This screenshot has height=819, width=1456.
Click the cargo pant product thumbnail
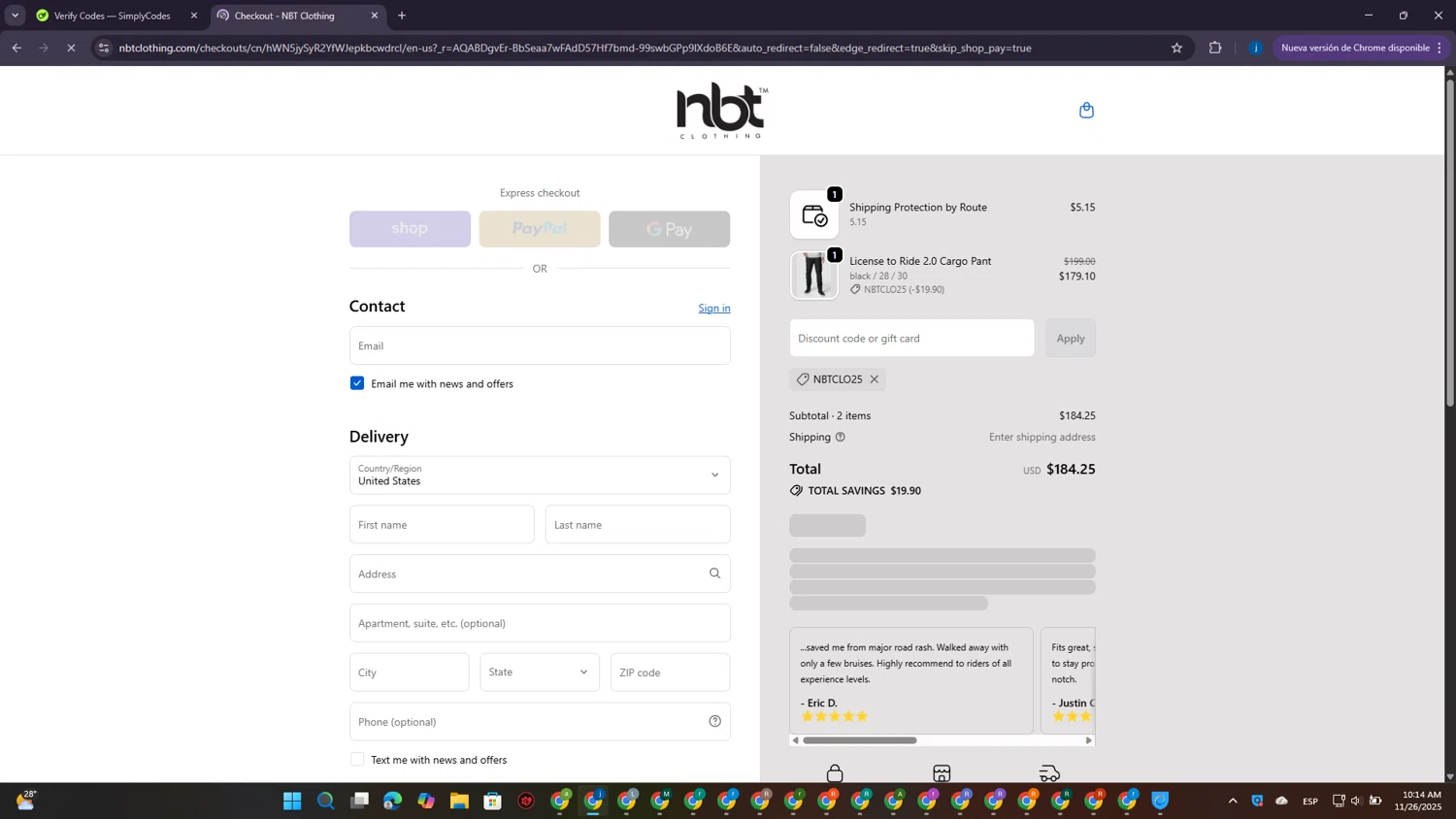[x=814, y=276]
